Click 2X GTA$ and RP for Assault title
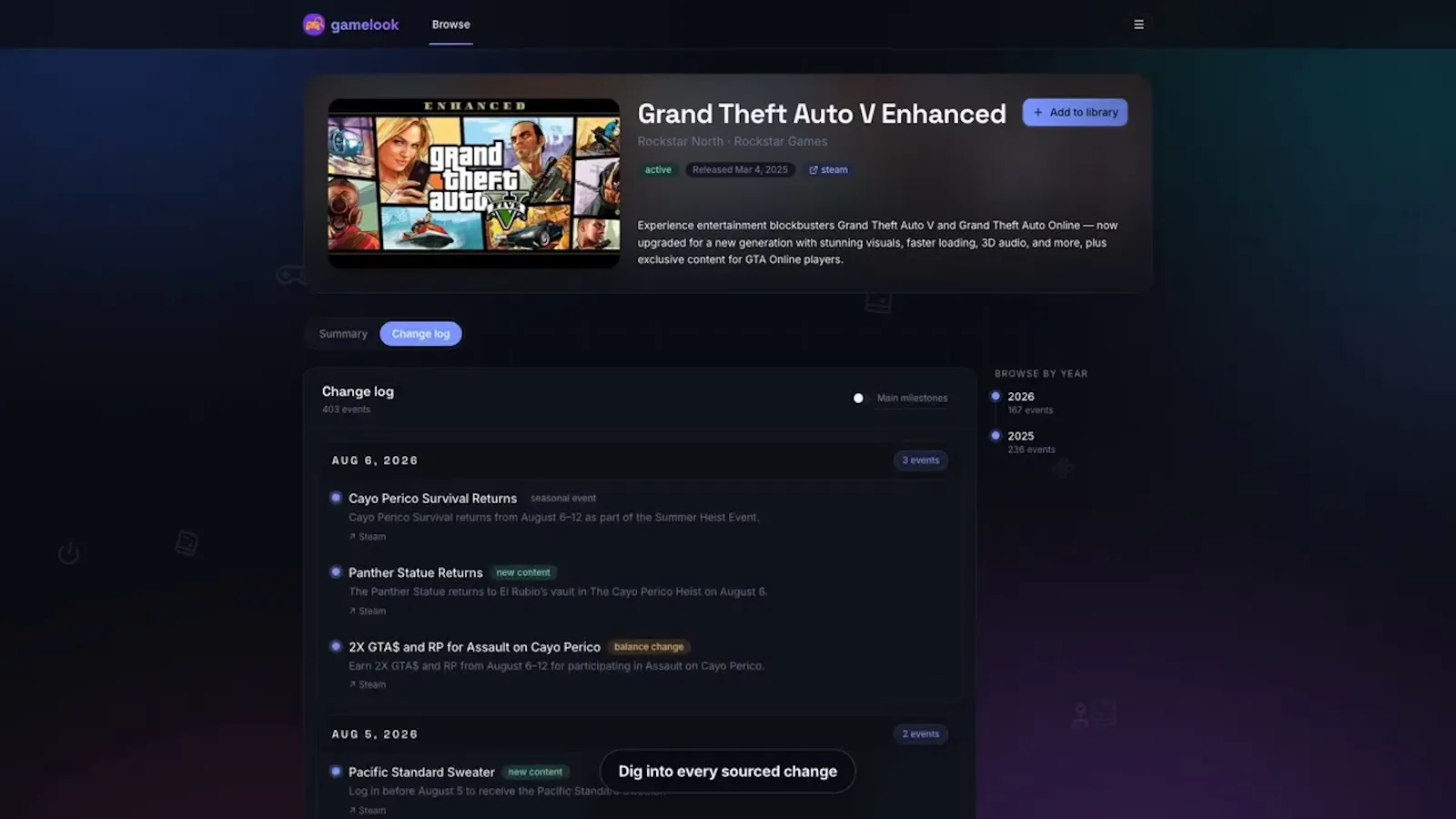The image size is (1456, 819). (x=474, y=647)
